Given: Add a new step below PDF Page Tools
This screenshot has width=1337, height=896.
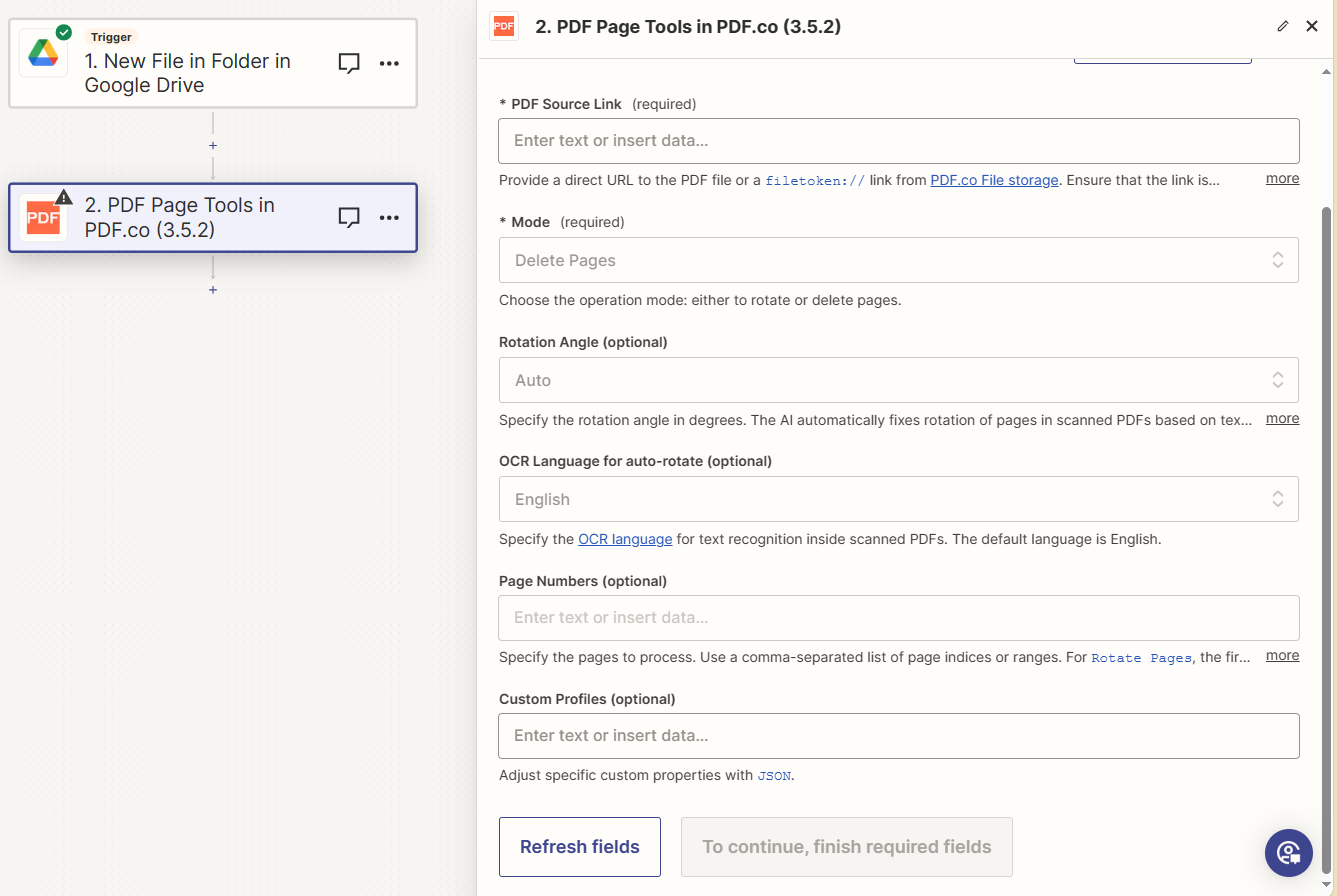Looking at the screenshot, I should click(213, 290).
